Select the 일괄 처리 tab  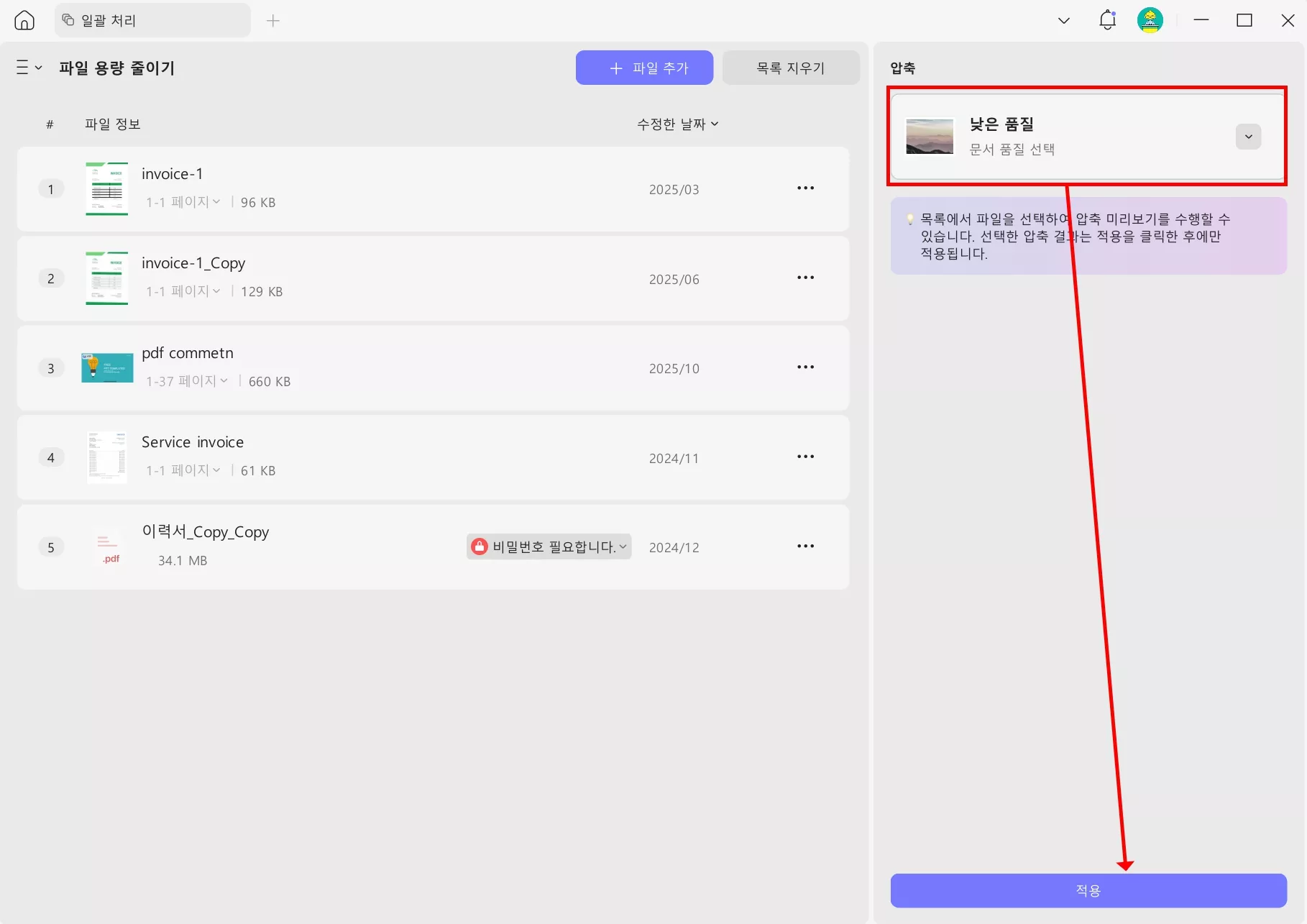pyautogui.click(x=152, y=20)
